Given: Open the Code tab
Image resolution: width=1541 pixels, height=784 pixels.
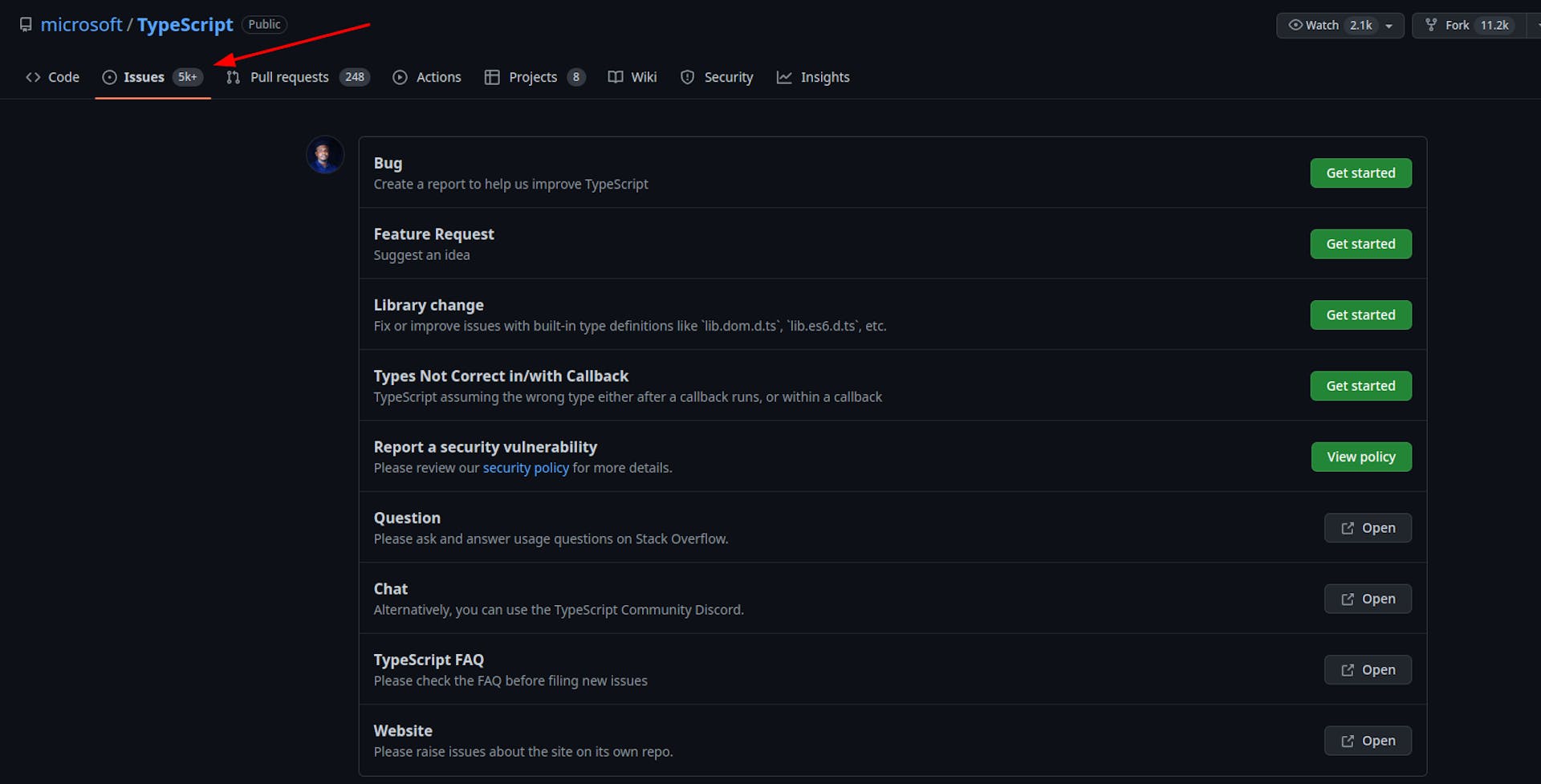Looking at the screenshot, I should 53,77.
